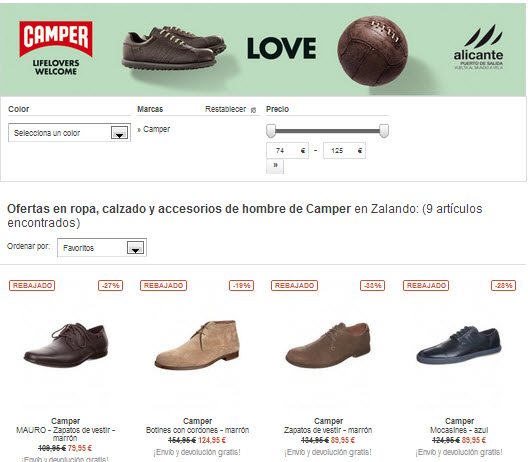Click the maximum price field showing 125
Viewport: 528px width, 462px height.
344,151
